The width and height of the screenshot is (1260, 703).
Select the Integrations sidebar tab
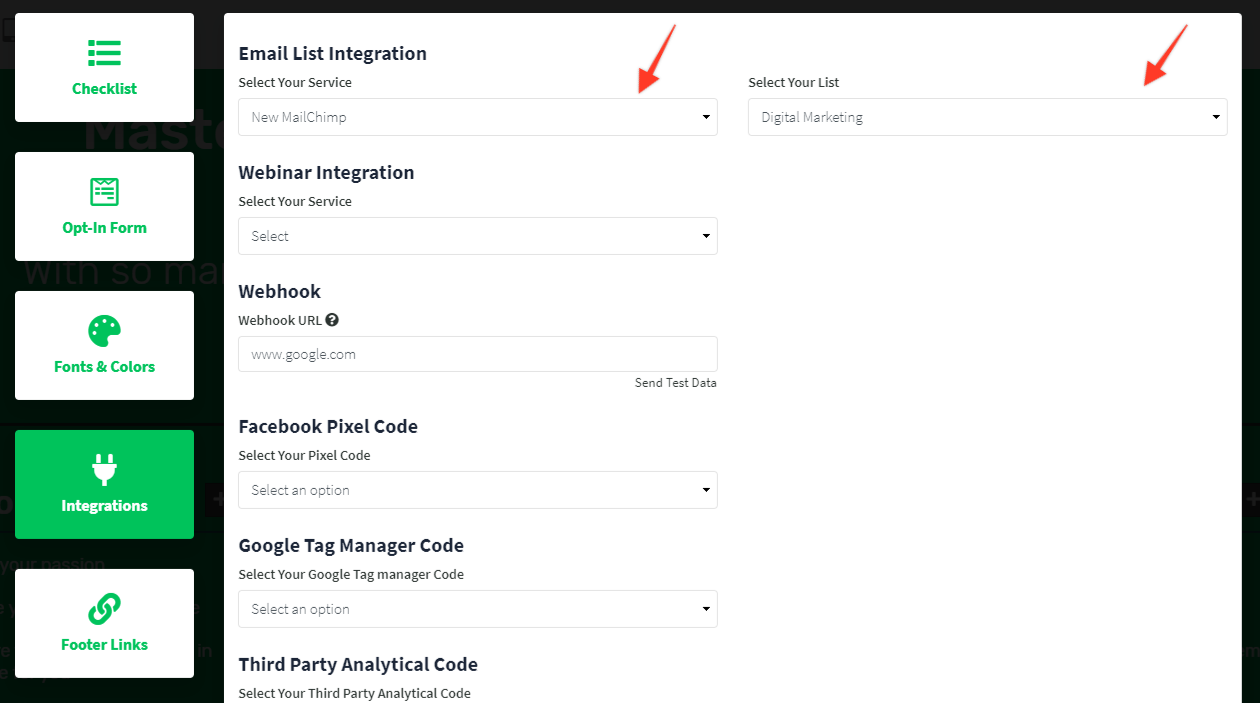click(x=104, y=484)
